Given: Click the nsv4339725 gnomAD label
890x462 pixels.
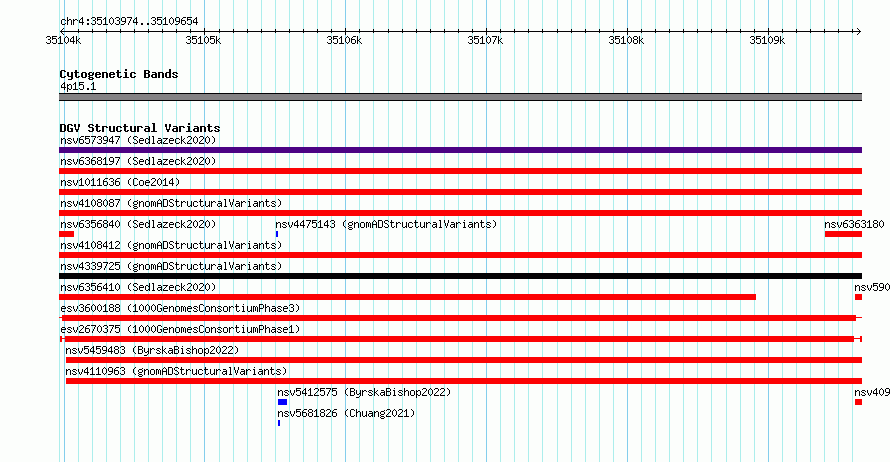Looking at the screenshot, I should tap(171, 266).
